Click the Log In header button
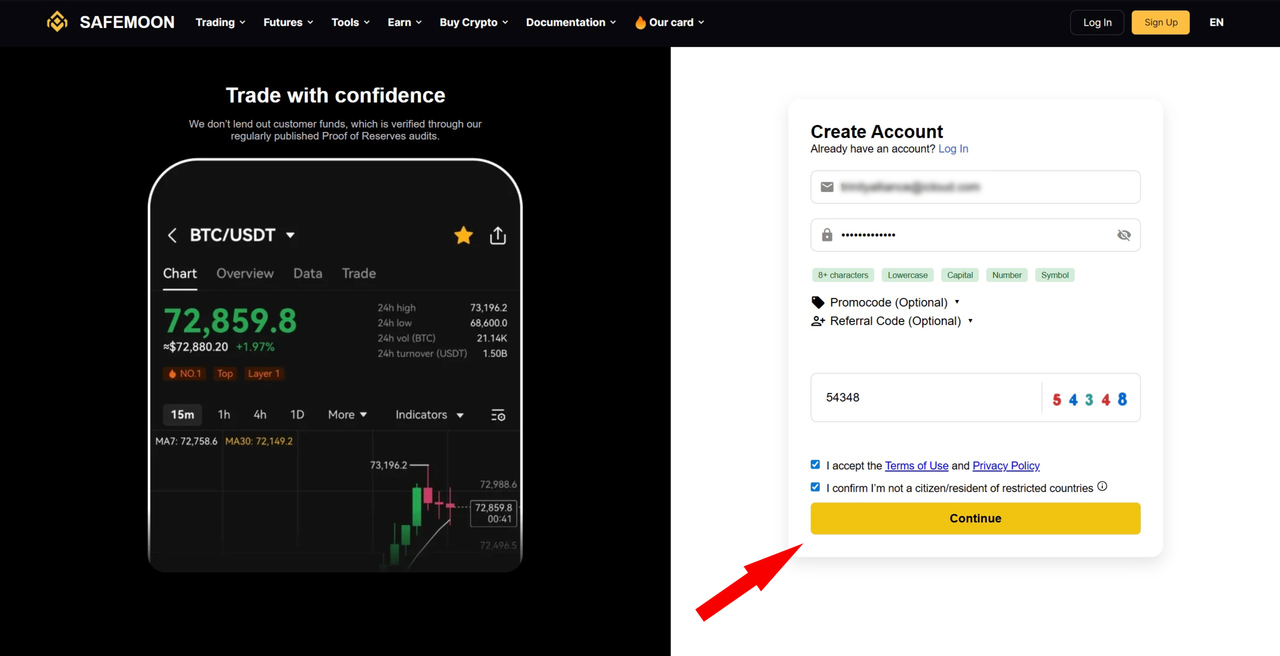1280x656 pixels. coord(1097,22)
